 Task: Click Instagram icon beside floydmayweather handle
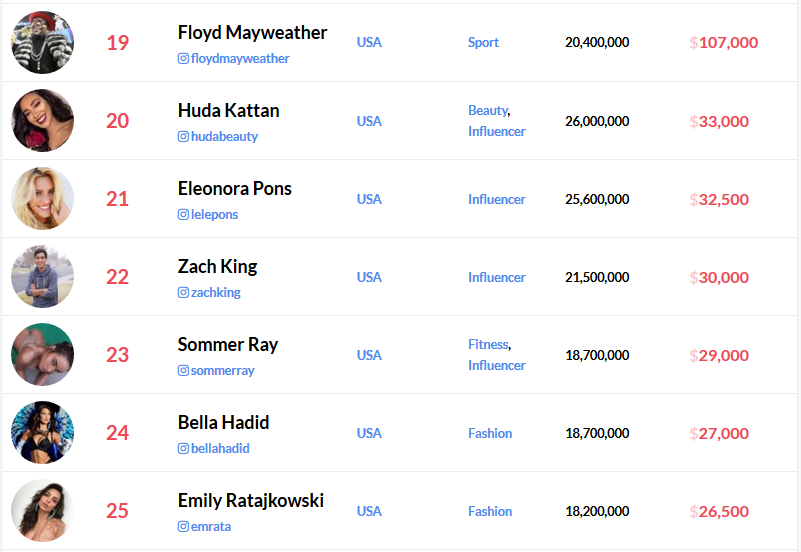click(183, 59)
